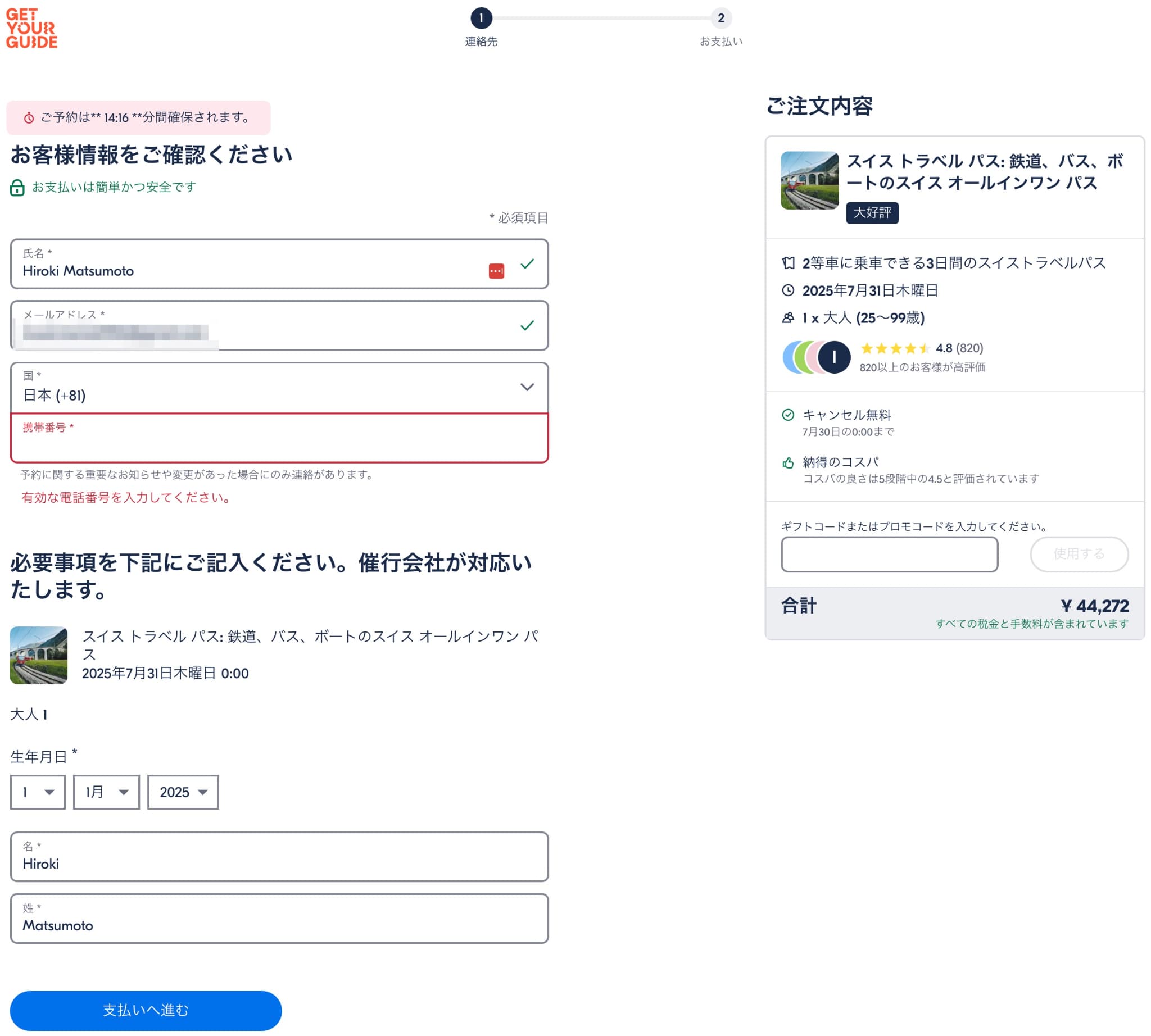
Task: Click step 1 連絡先 circle
Action: (481, 18)
